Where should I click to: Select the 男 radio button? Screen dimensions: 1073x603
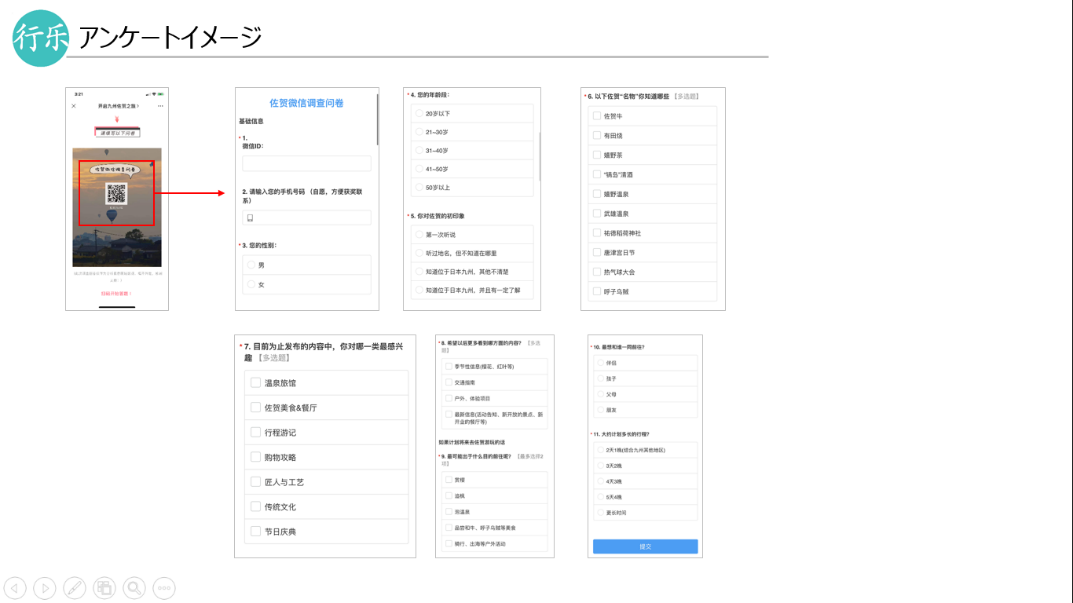252,265
